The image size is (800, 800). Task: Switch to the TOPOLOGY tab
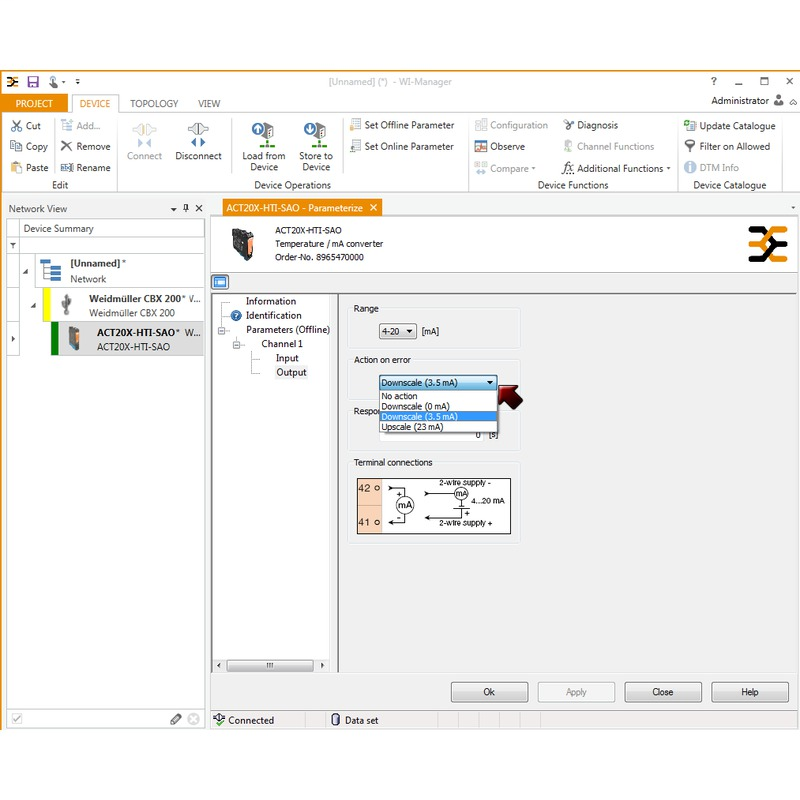click(x=154, y=104)
